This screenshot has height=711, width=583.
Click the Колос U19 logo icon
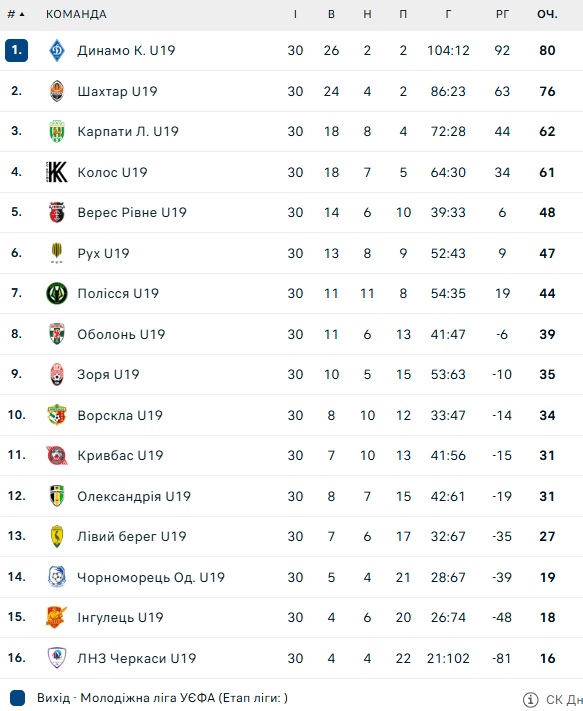pyautogui.click(x=57, y=172)
